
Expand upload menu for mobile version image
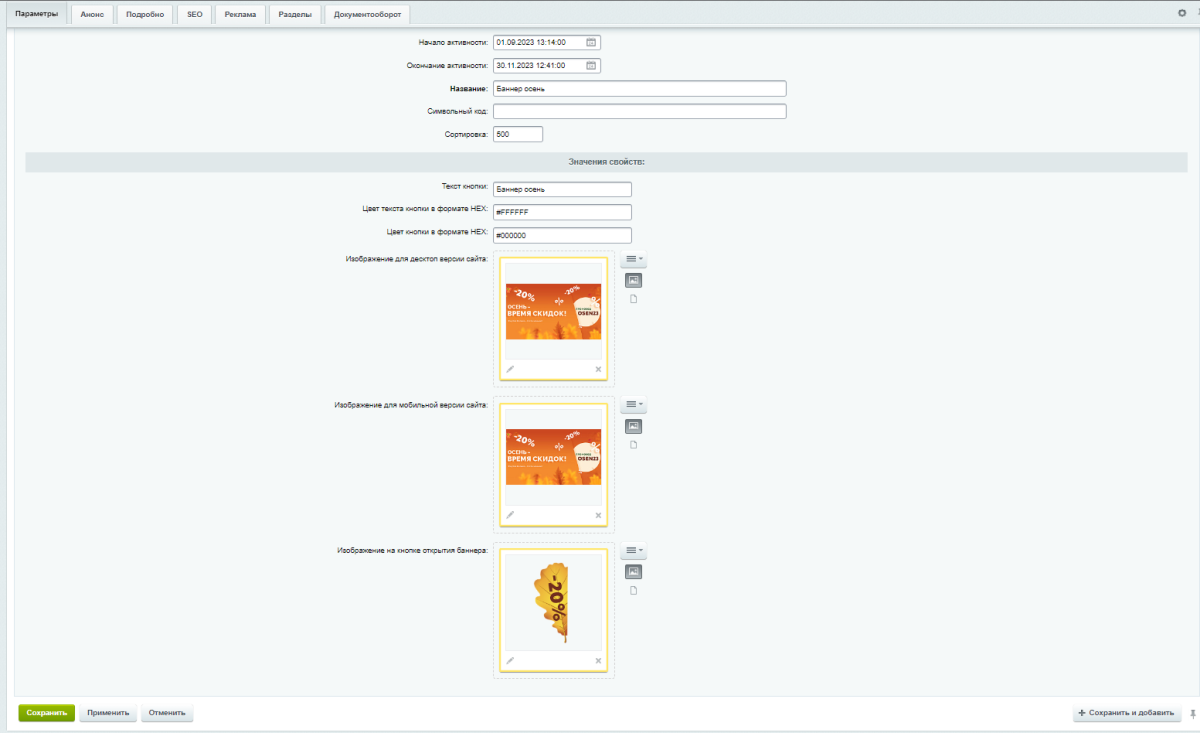(633, 406)
